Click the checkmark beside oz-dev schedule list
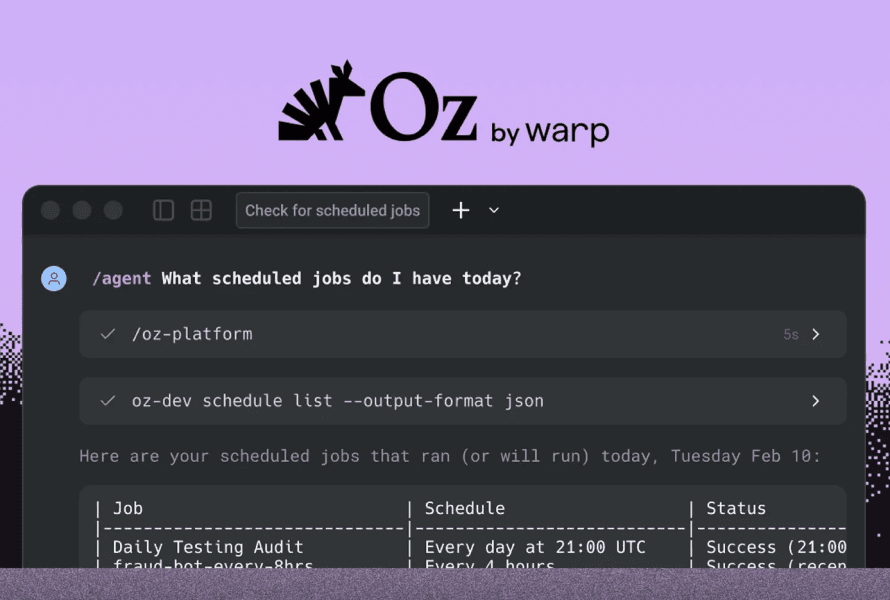The height and width of the screenshot is (600, 890). pos(108,401)
